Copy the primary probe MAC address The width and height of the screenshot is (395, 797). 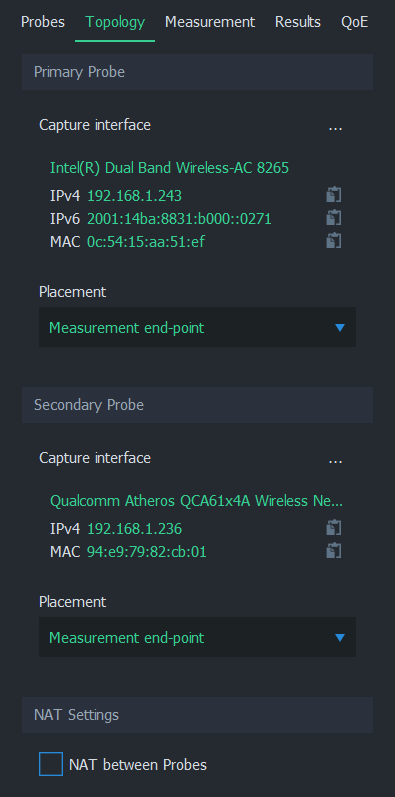click(x=333, y=241)
